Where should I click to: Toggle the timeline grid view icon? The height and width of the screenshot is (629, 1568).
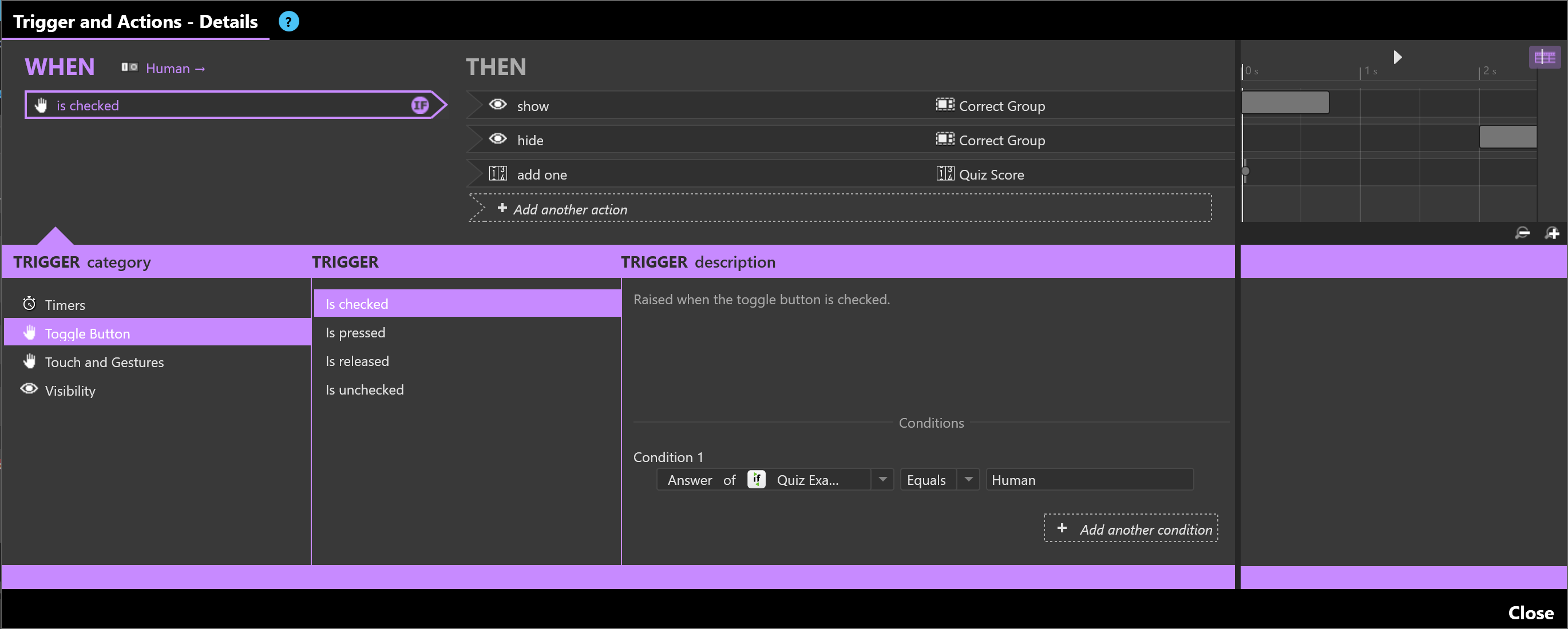(1545, 57)
